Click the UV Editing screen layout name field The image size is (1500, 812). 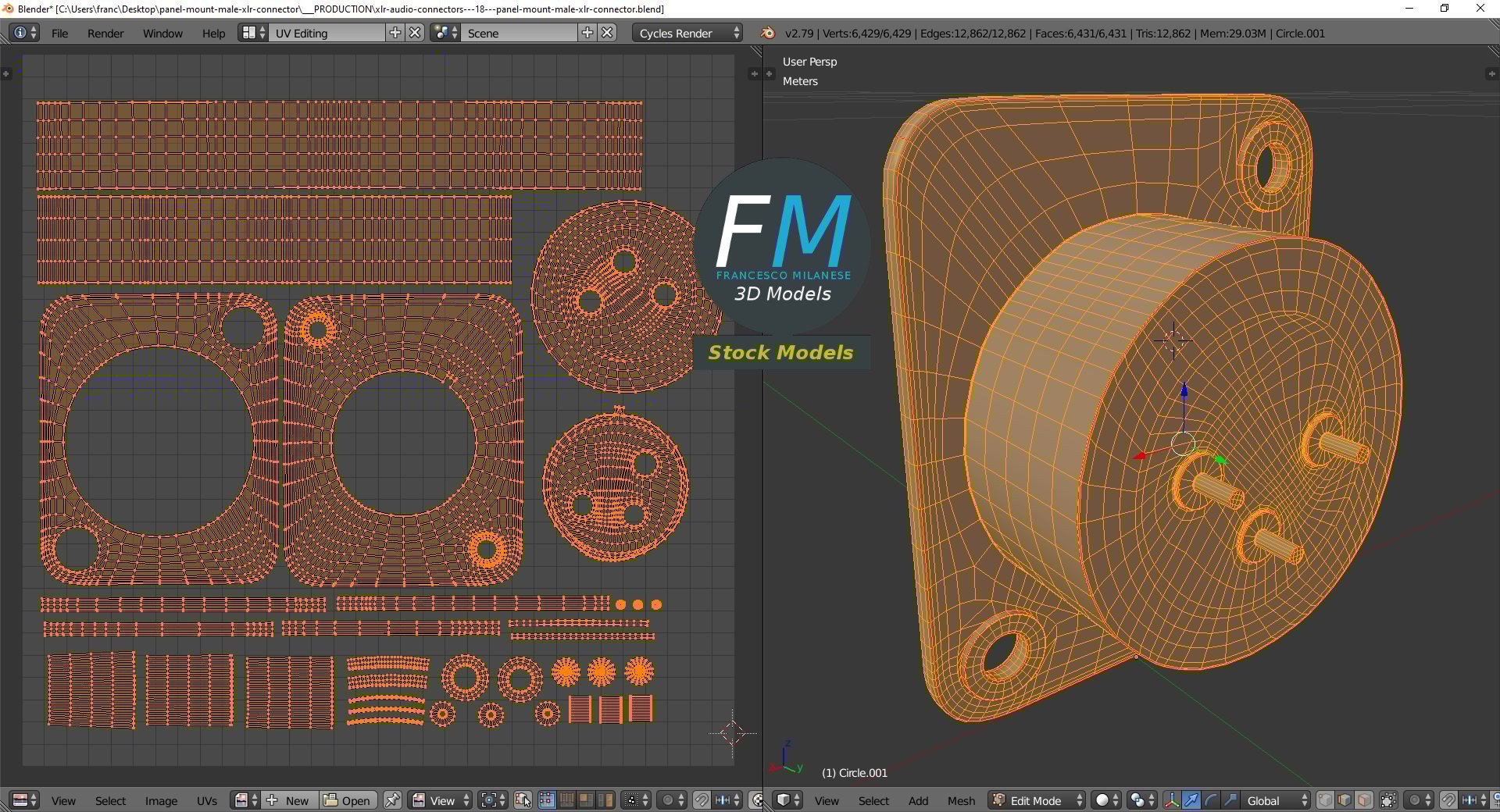click(327, 33)
